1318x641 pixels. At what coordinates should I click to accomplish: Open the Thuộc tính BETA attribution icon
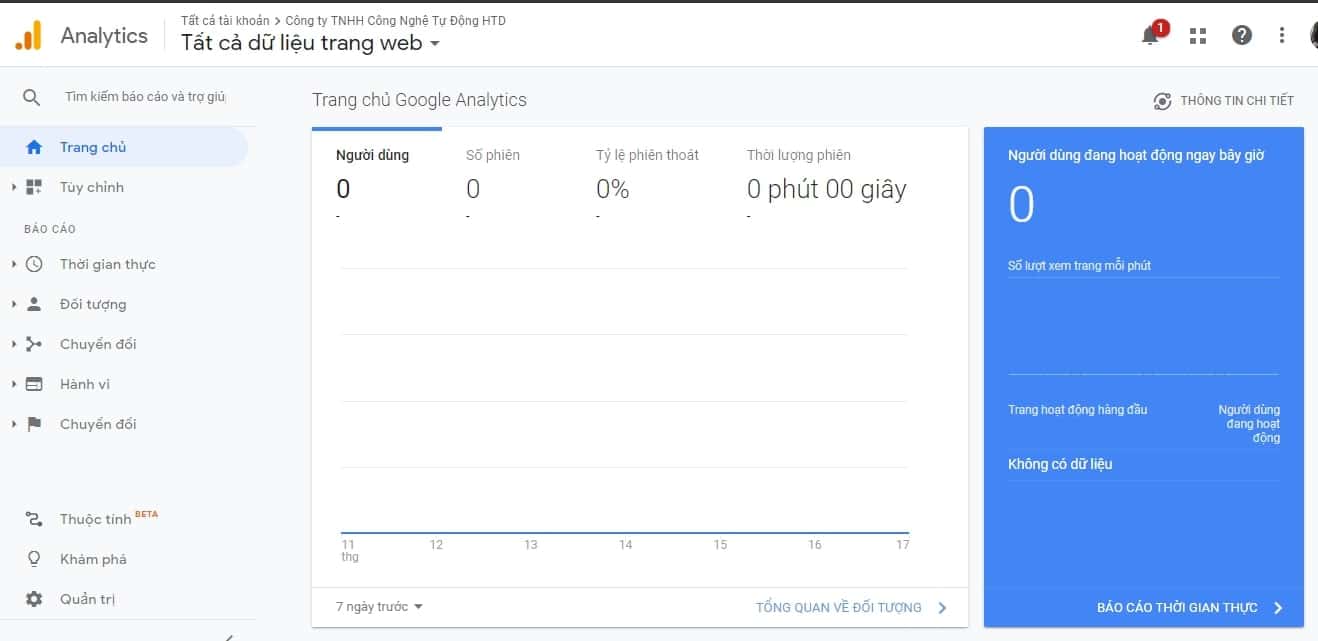(x=32, y=518)
